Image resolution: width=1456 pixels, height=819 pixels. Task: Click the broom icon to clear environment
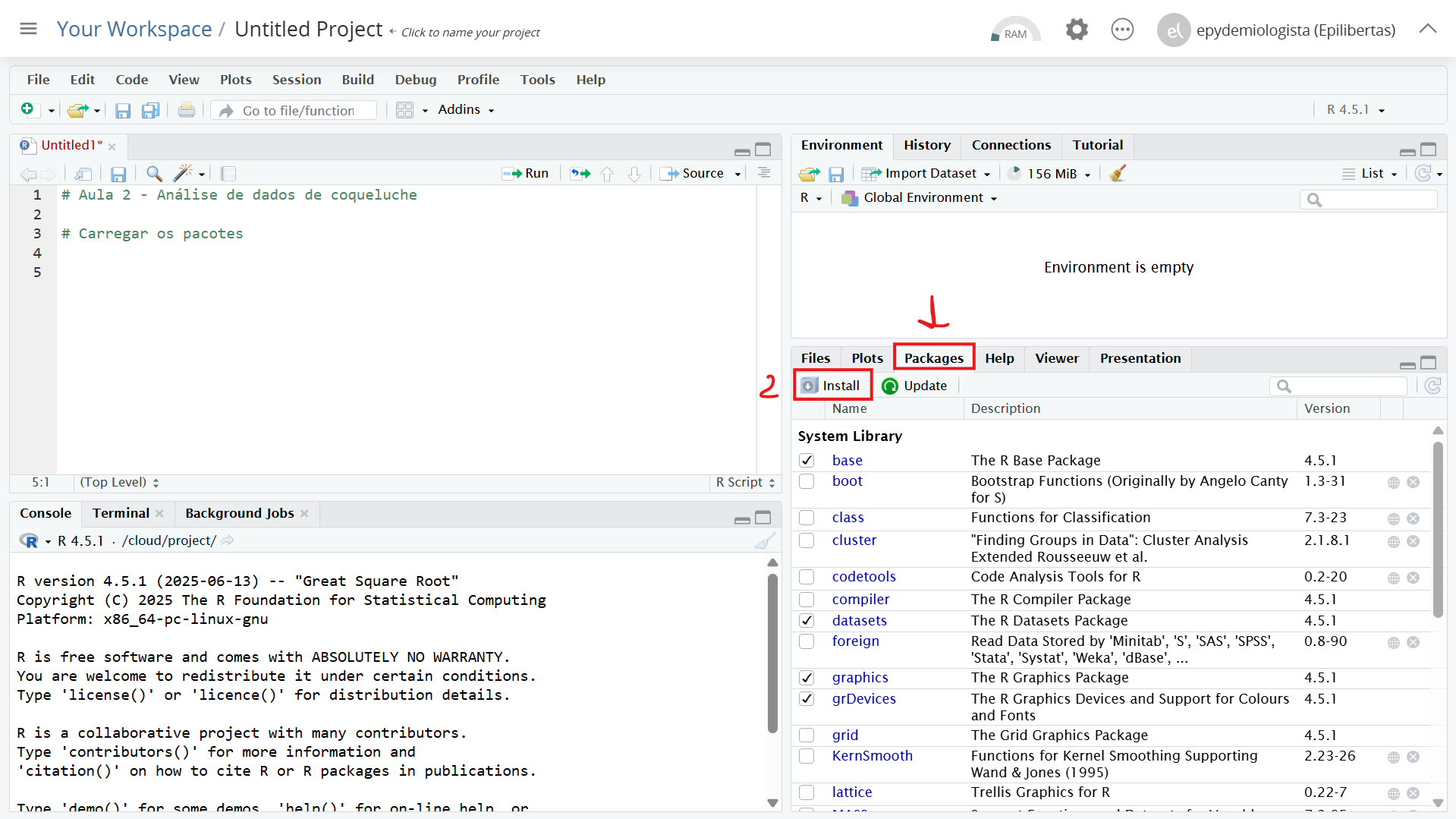point(1117,174)
